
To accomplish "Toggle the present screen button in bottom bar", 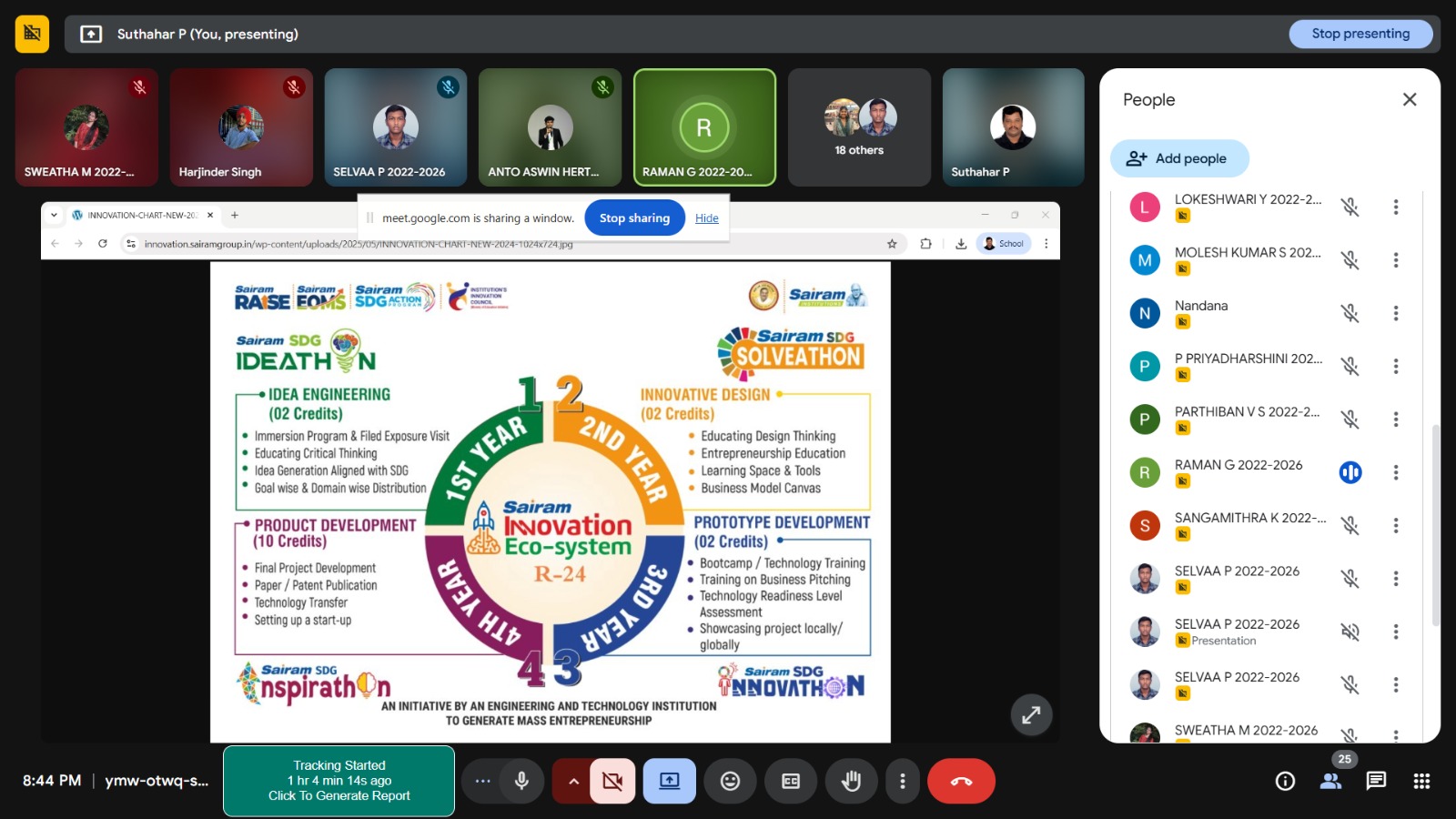I will [x=670, y=781].
